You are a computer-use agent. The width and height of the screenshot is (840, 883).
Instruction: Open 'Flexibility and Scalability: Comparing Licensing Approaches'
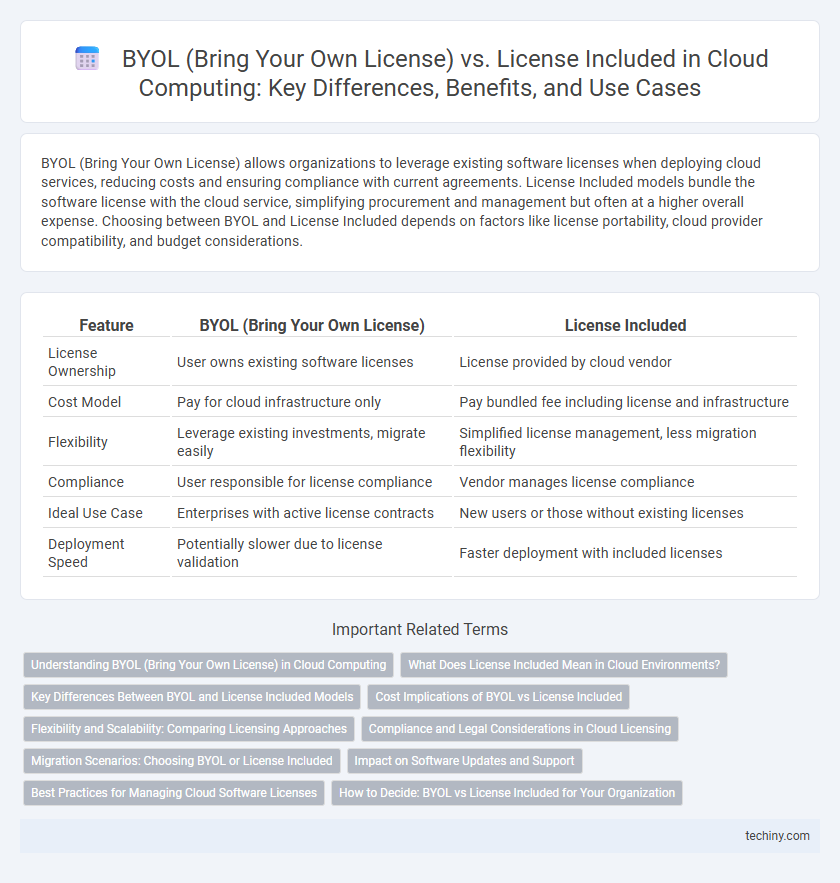coord(189,729)
